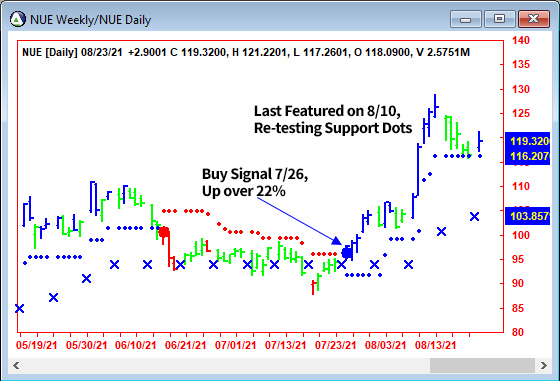This screenshot has height=381, width=560.
Task: Click the left scroll arrow of chart
Action: pos(16,365)
